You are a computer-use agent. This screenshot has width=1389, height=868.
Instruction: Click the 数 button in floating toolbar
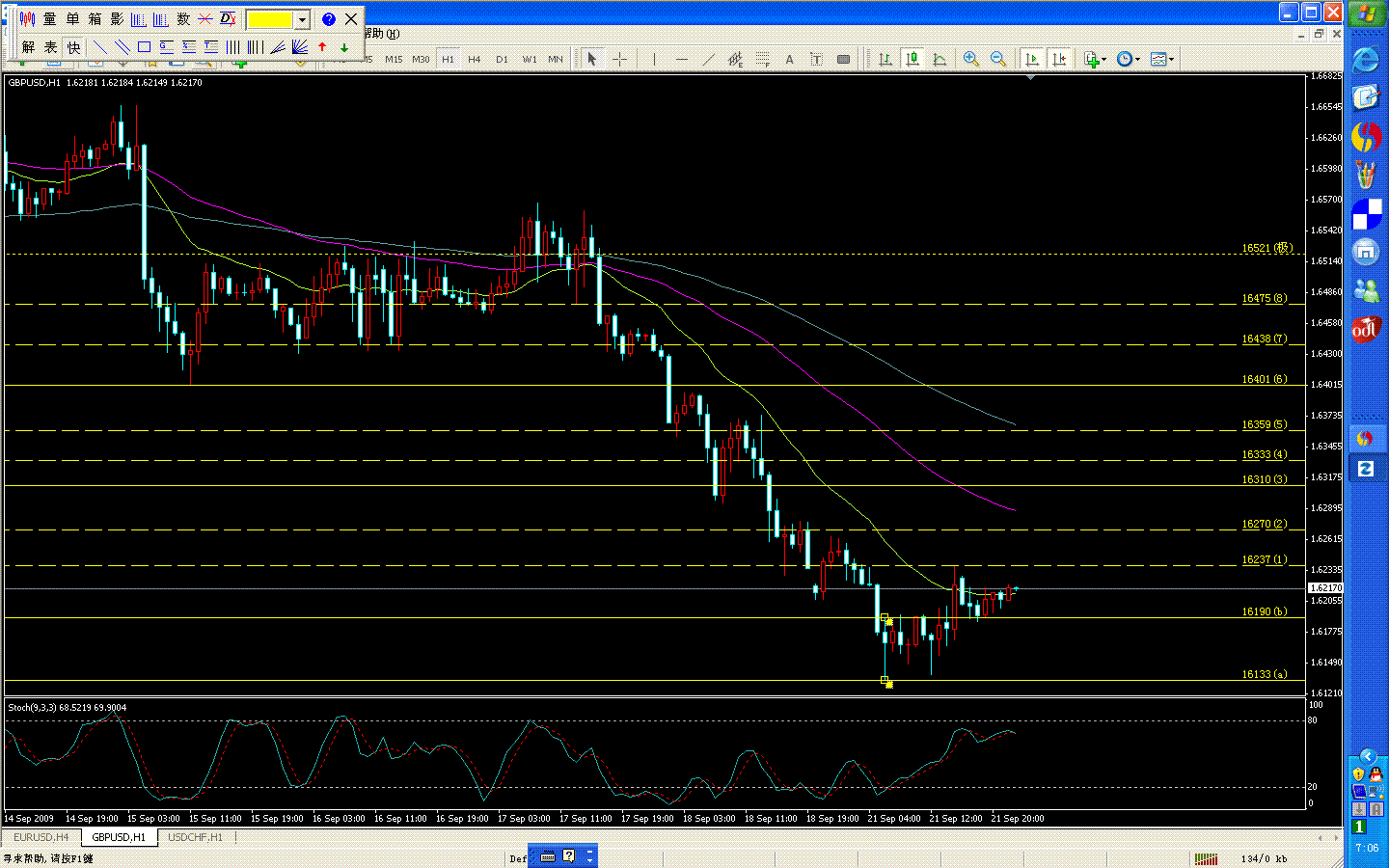(183, 19)
